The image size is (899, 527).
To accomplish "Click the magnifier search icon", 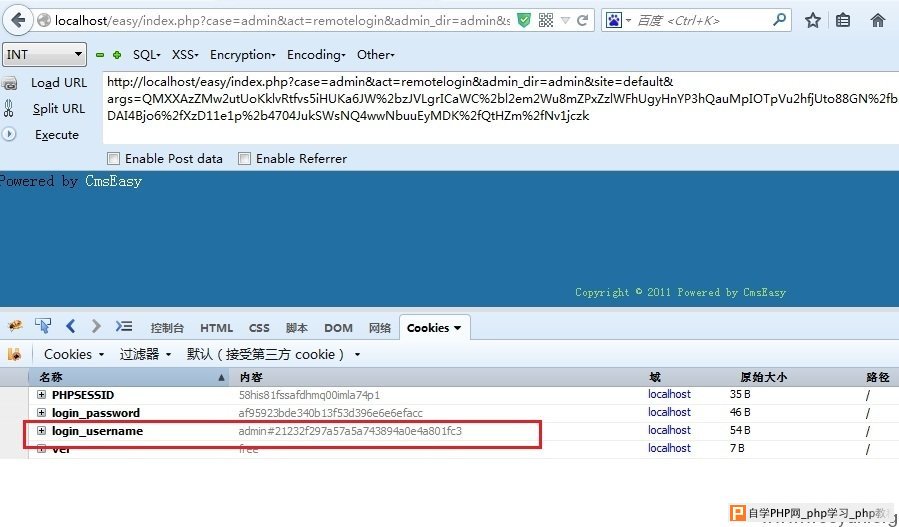I will tap(779, 21).
